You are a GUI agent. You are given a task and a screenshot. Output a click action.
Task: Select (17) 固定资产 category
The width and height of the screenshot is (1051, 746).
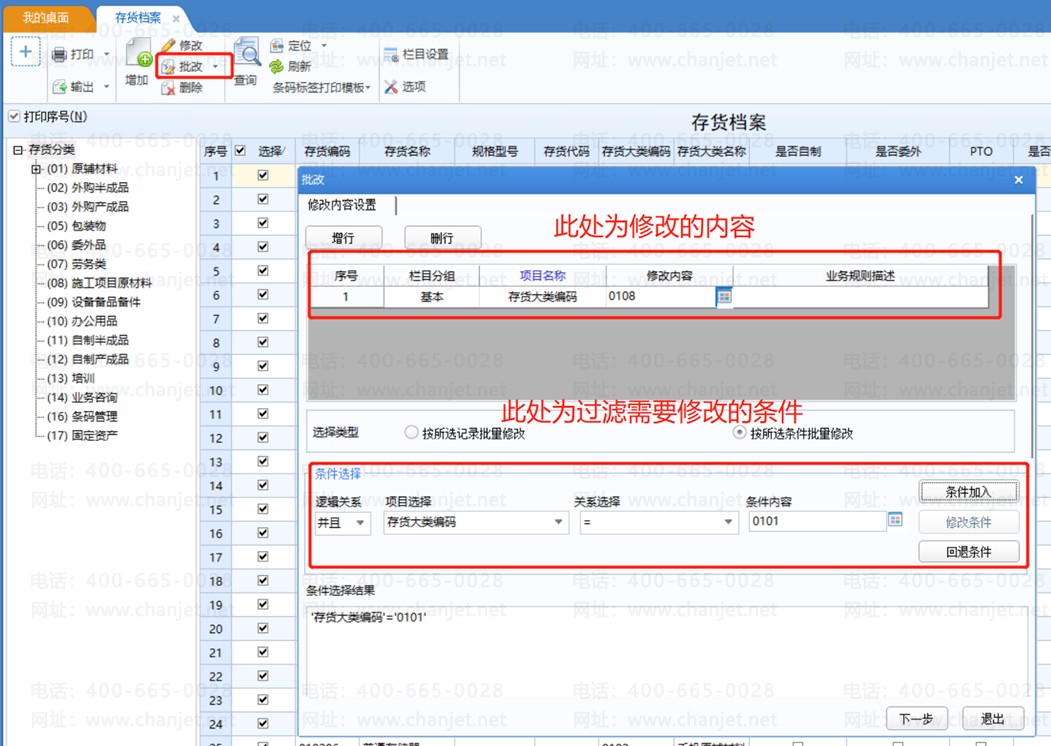click(82, 436)
